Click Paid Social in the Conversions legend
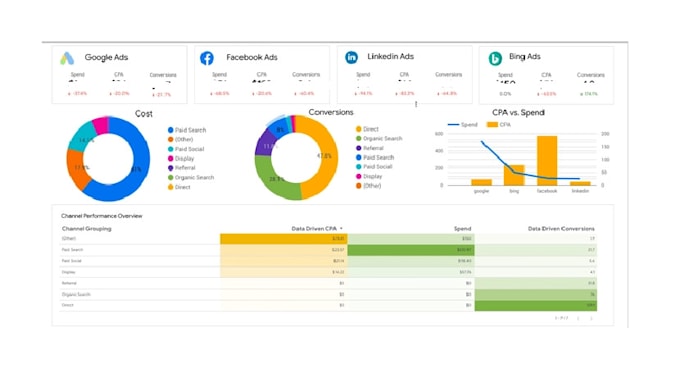Screen dimensions: 680x382 pos(374,167)
